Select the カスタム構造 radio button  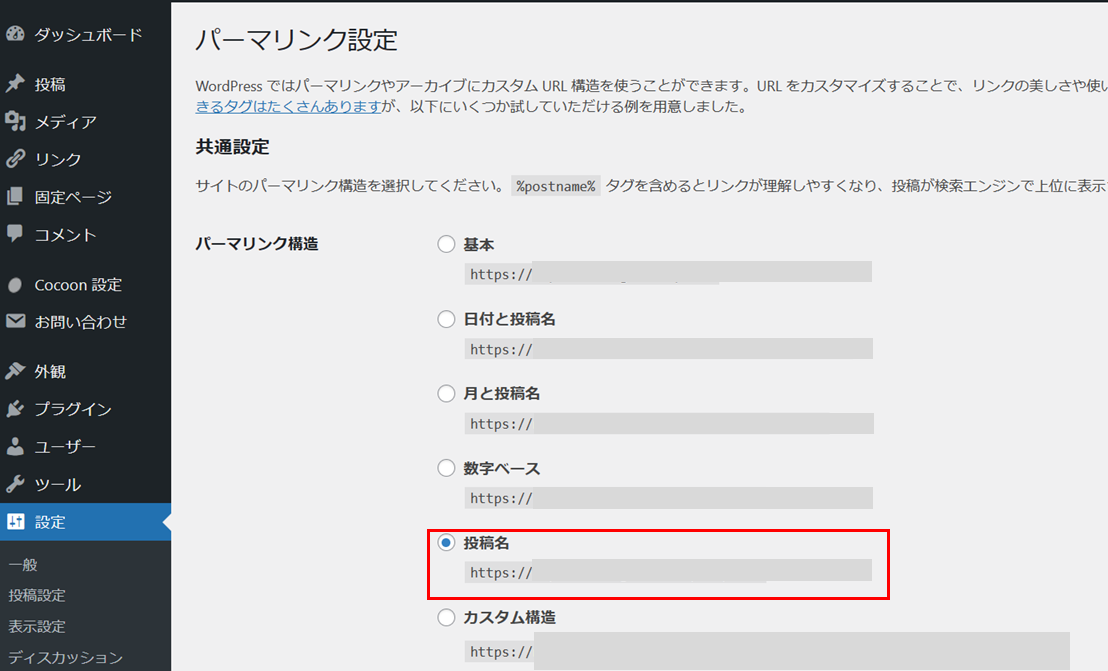pos(446,617)
